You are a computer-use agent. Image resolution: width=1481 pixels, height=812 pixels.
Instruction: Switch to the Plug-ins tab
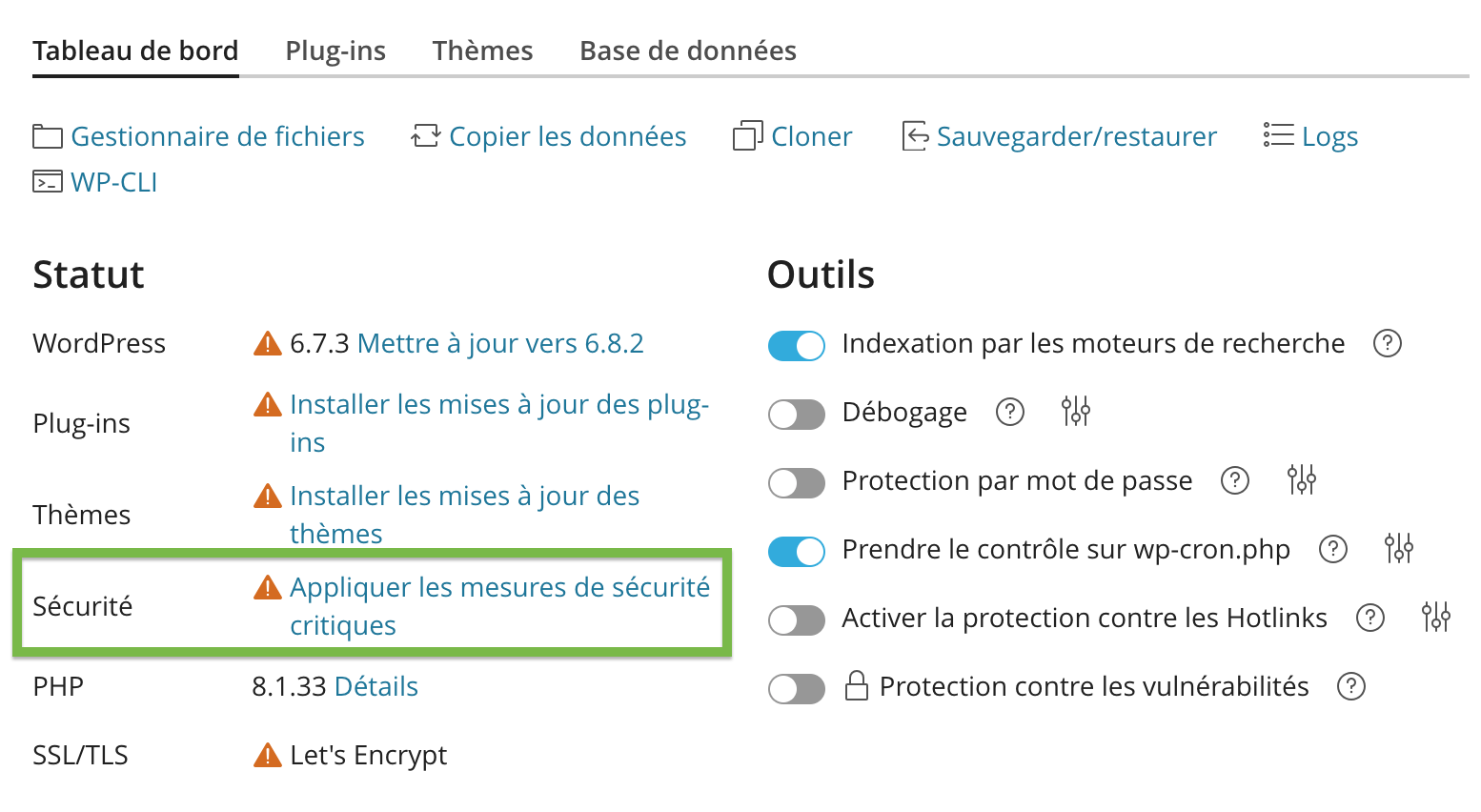[335, 51]
